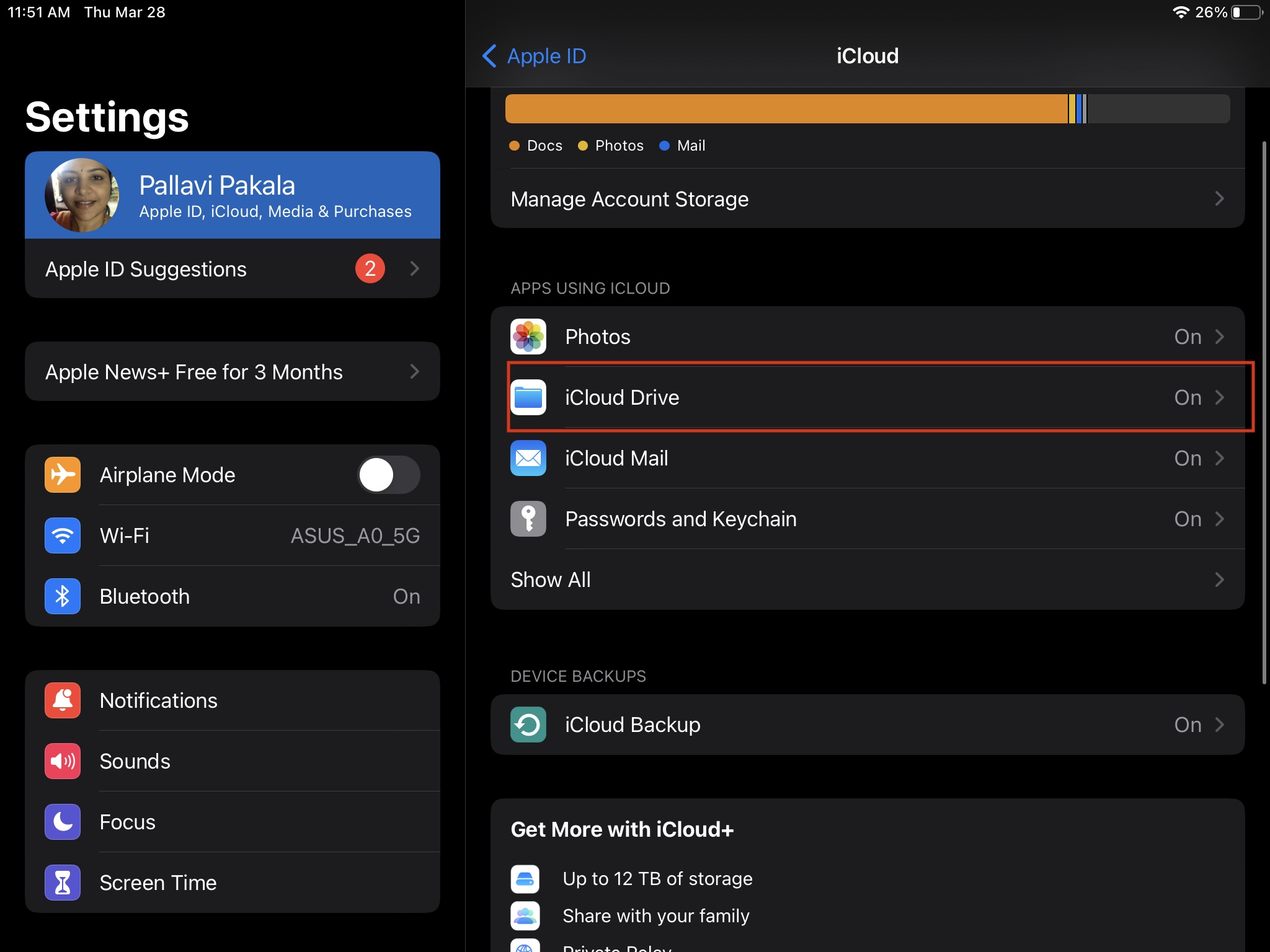1270x952 pixels.
Task: Tap the 26% battery percentage
Action: (1211, 12)
